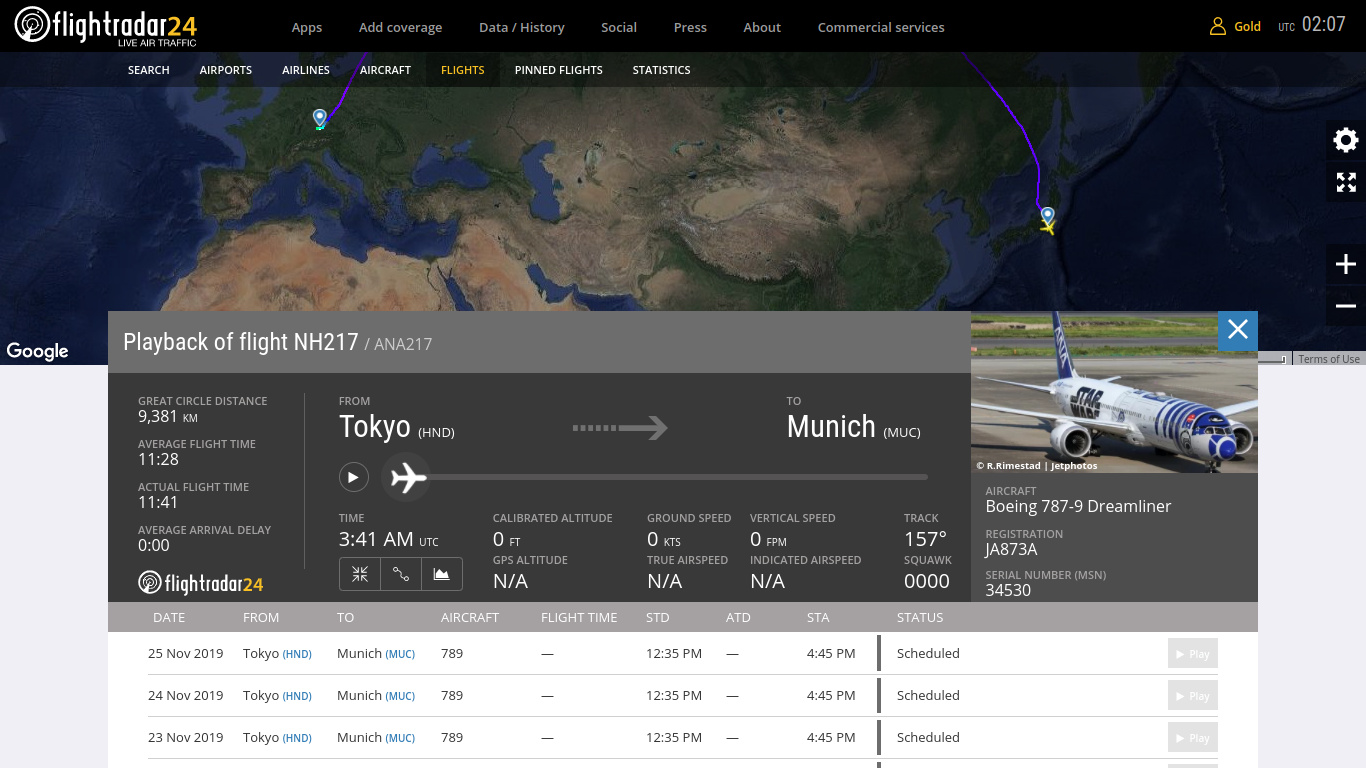Open the Commercial services menu

tap(881, 27)
